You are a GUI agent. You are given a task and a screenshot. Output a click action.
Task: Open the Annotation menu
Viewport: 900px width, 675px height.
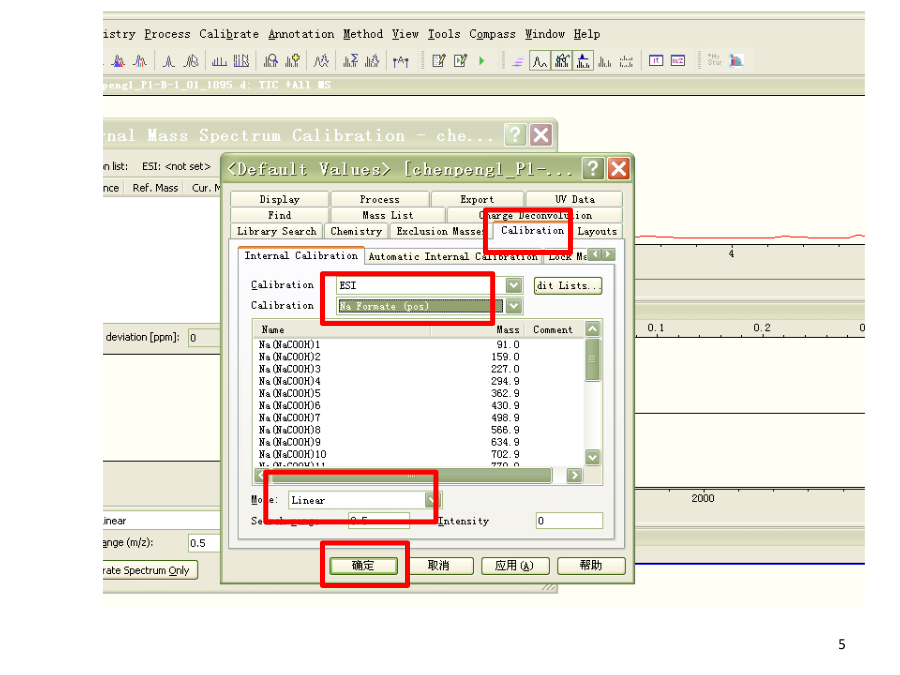301,34
